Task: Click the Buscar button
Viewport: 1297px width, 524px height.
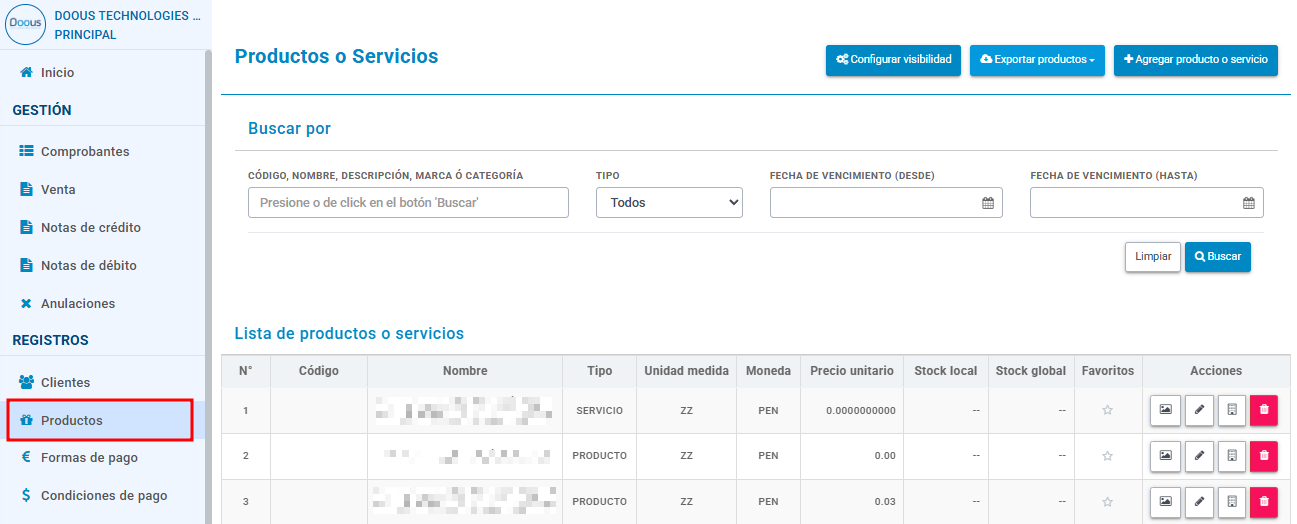Action: [x=1218, y=257]
